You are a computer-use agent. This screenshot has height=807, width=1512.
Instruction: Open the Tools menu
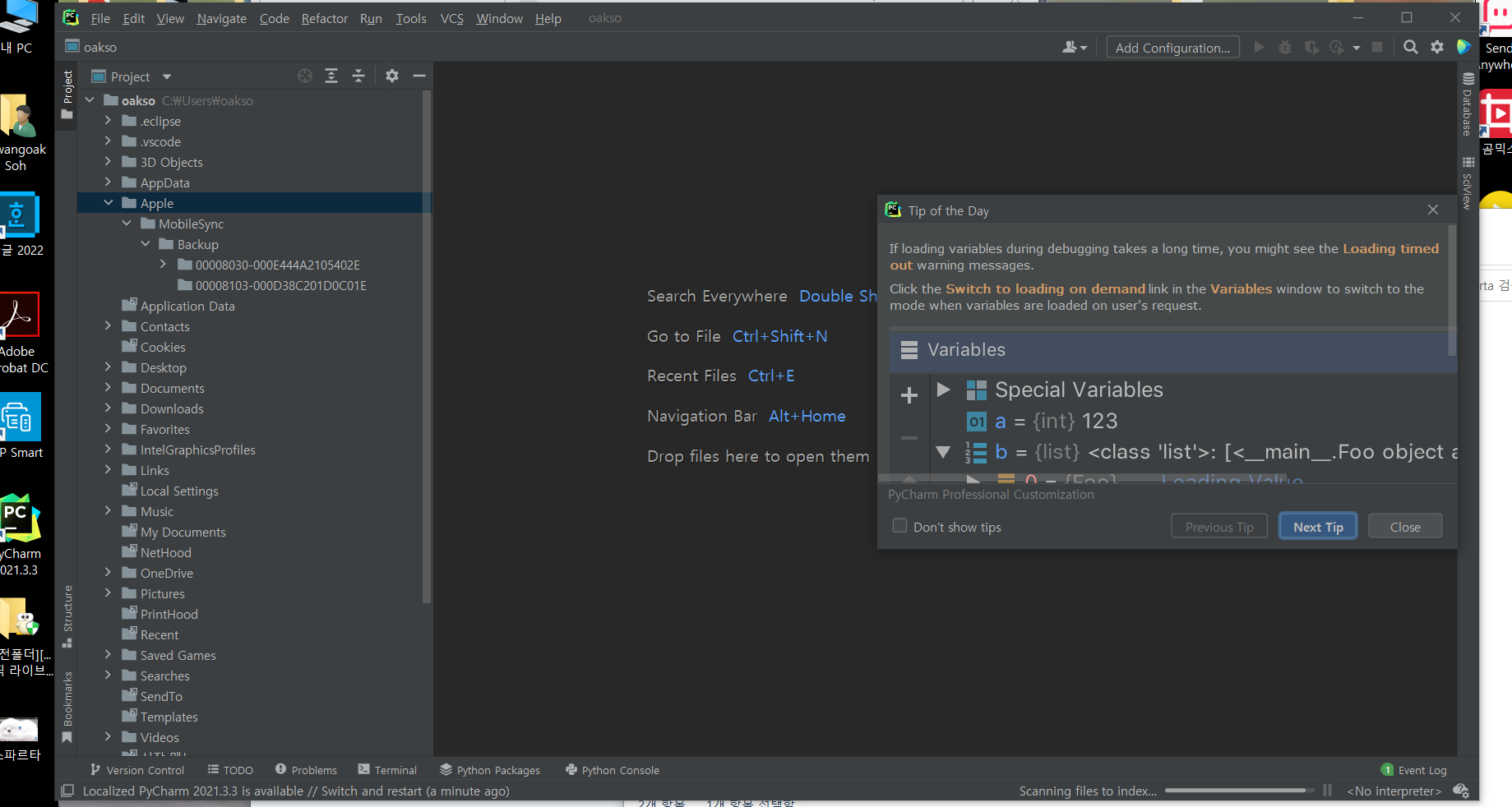point(411,18)
